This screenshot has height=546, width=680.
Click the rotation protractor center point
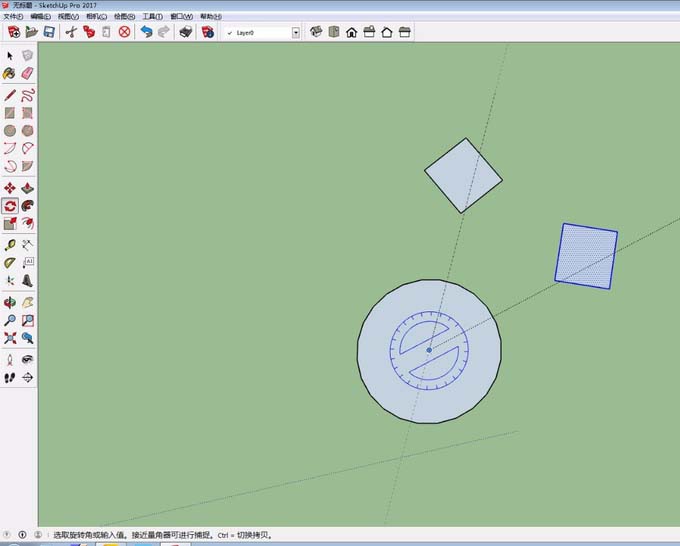(429, 350)
